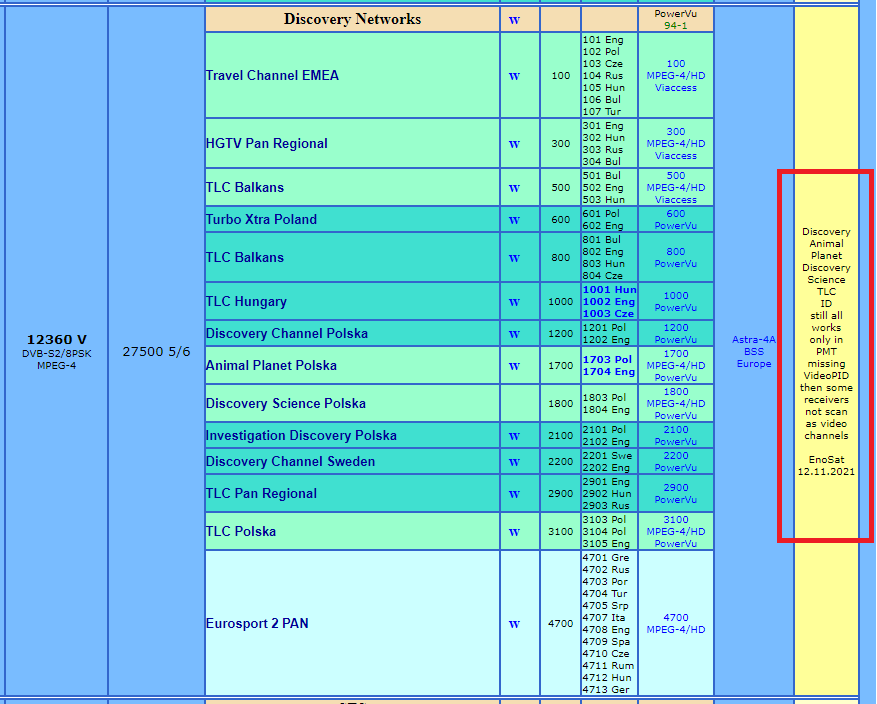
Task: Select the 2201 Swe audio PID text
Action: pos(607,455)
